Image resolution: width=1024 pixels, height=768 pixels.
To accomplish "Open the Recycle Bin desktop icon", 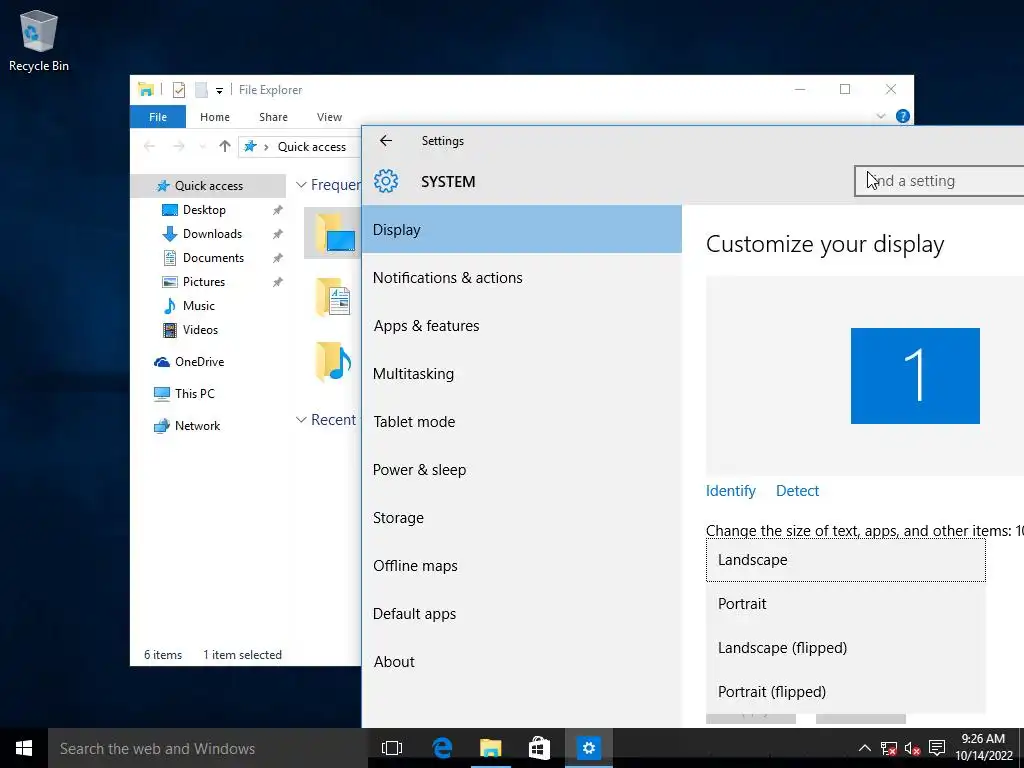I will point(39,40).
